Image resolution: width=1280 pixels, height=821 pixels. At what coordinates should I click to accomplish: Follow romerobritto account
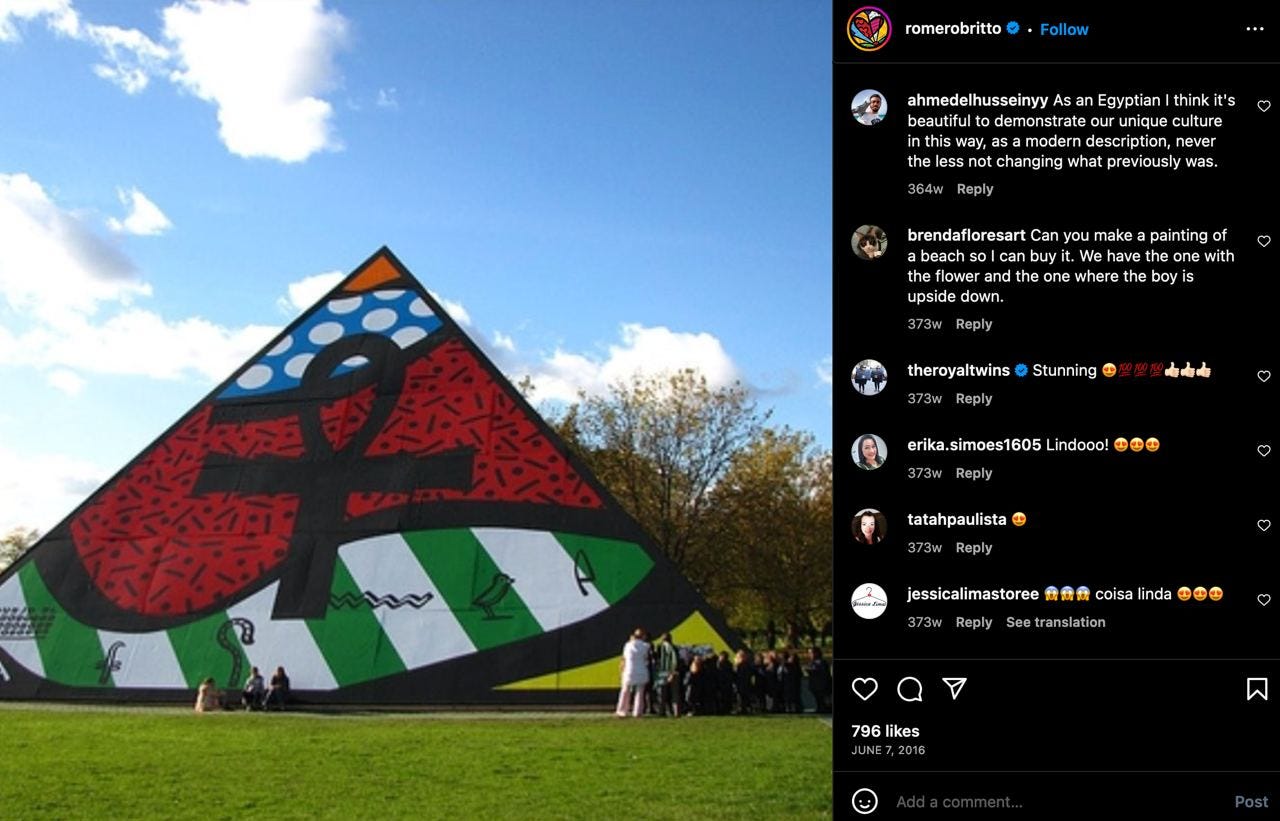coord(1064,29)
